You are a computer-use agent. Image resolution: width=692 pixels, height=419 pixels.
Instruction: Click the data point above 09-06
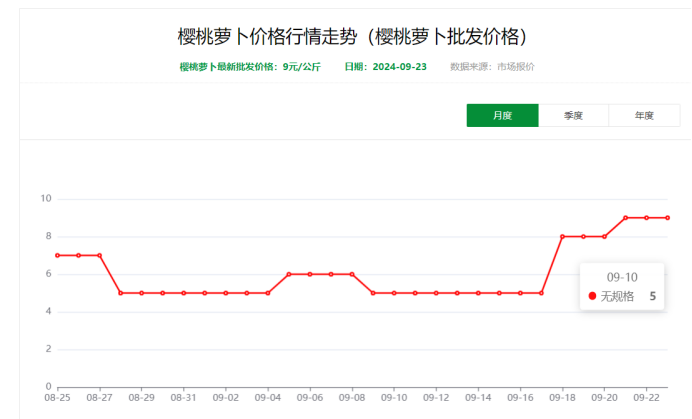310,274
